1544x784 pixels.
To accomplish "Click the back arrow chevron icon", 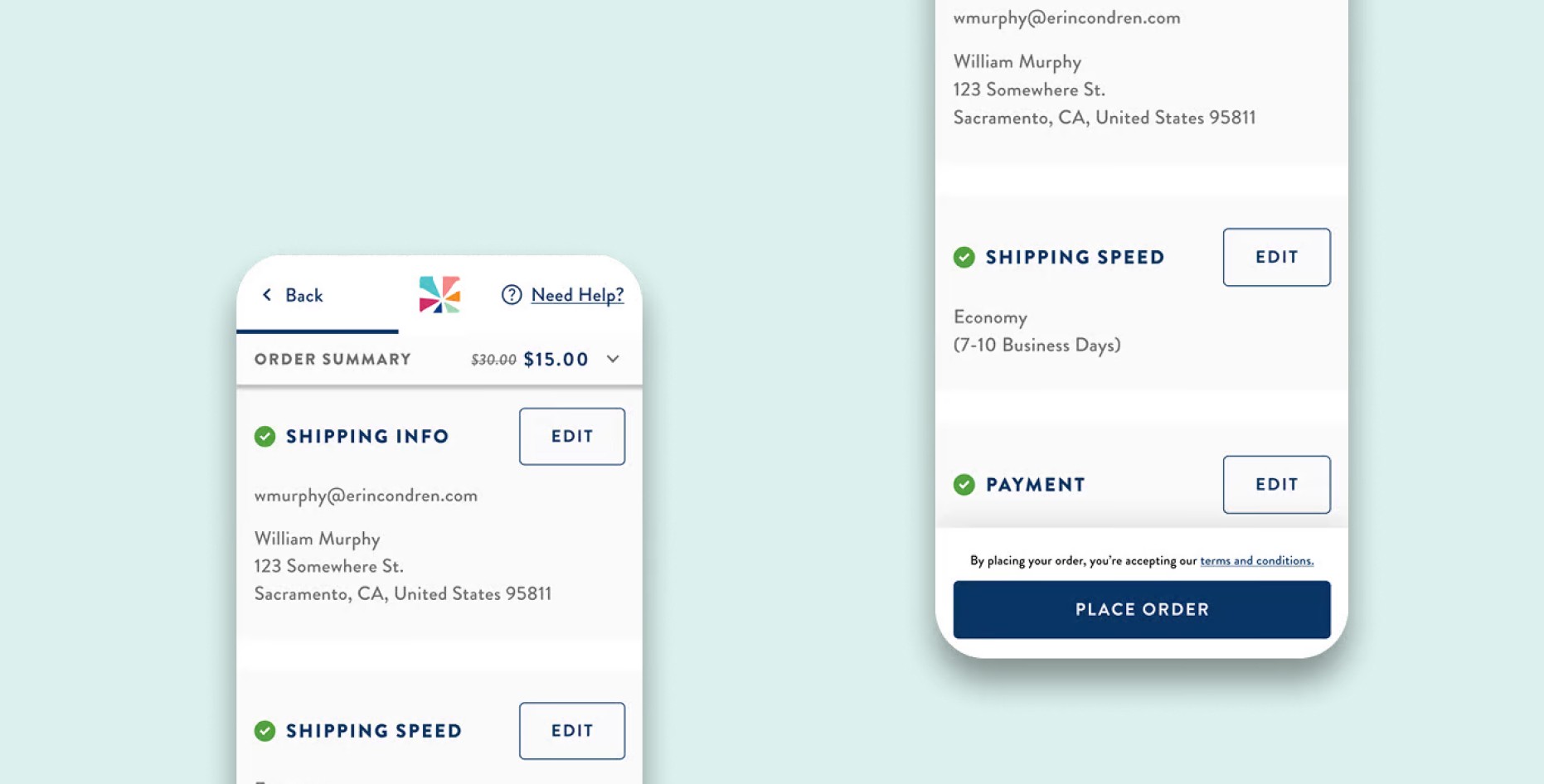I will pos(266,294).
